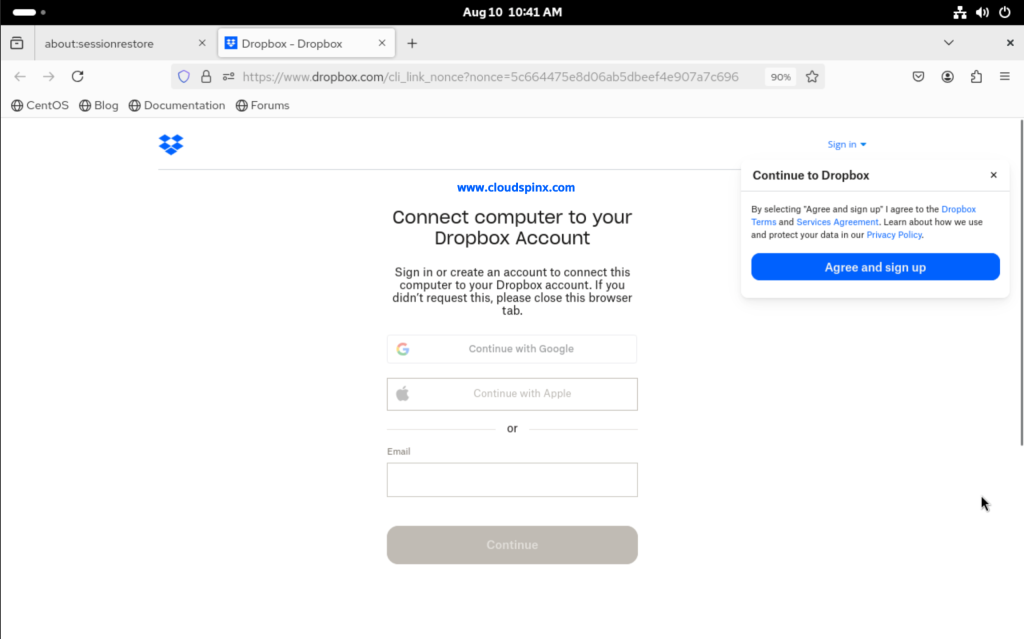The image size is (1024, 639).
Task: Open the Privacy Policy link
Action: coord(893,234)
